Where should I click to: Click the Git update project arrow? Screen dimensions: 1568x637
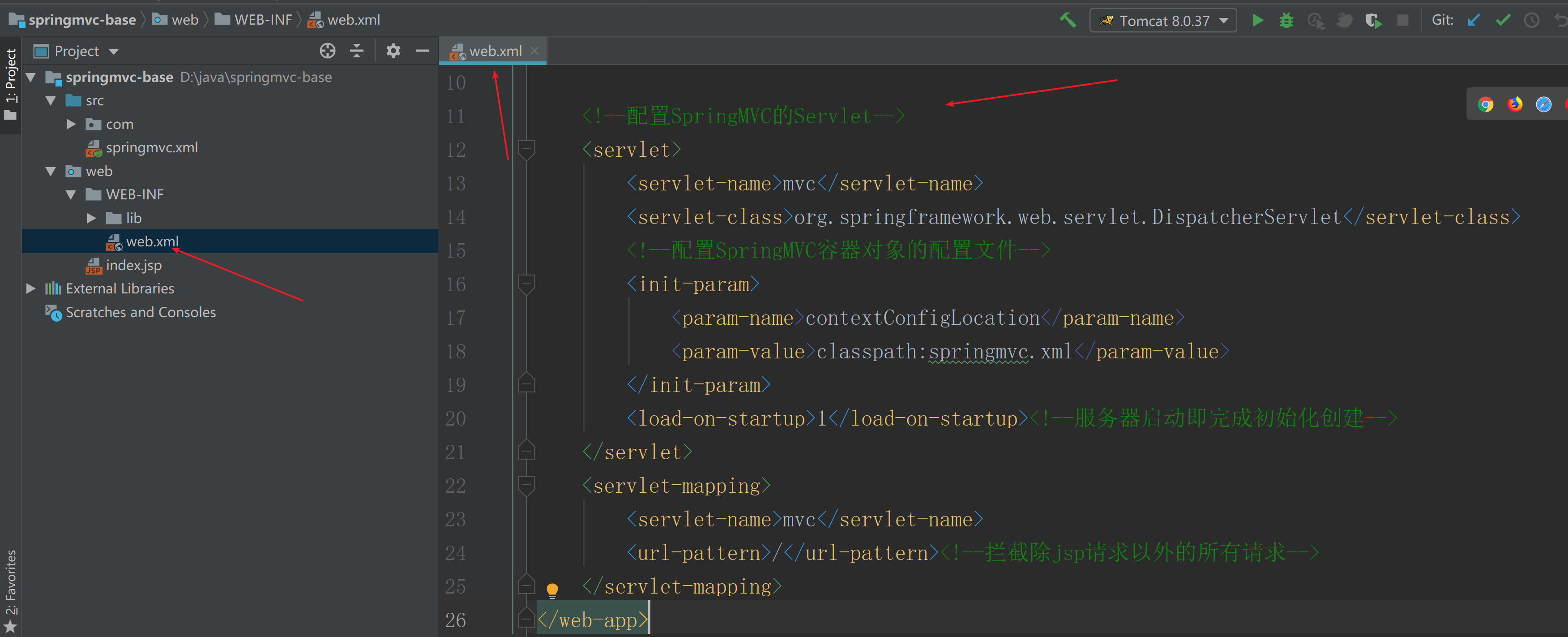coord(1474,21)
